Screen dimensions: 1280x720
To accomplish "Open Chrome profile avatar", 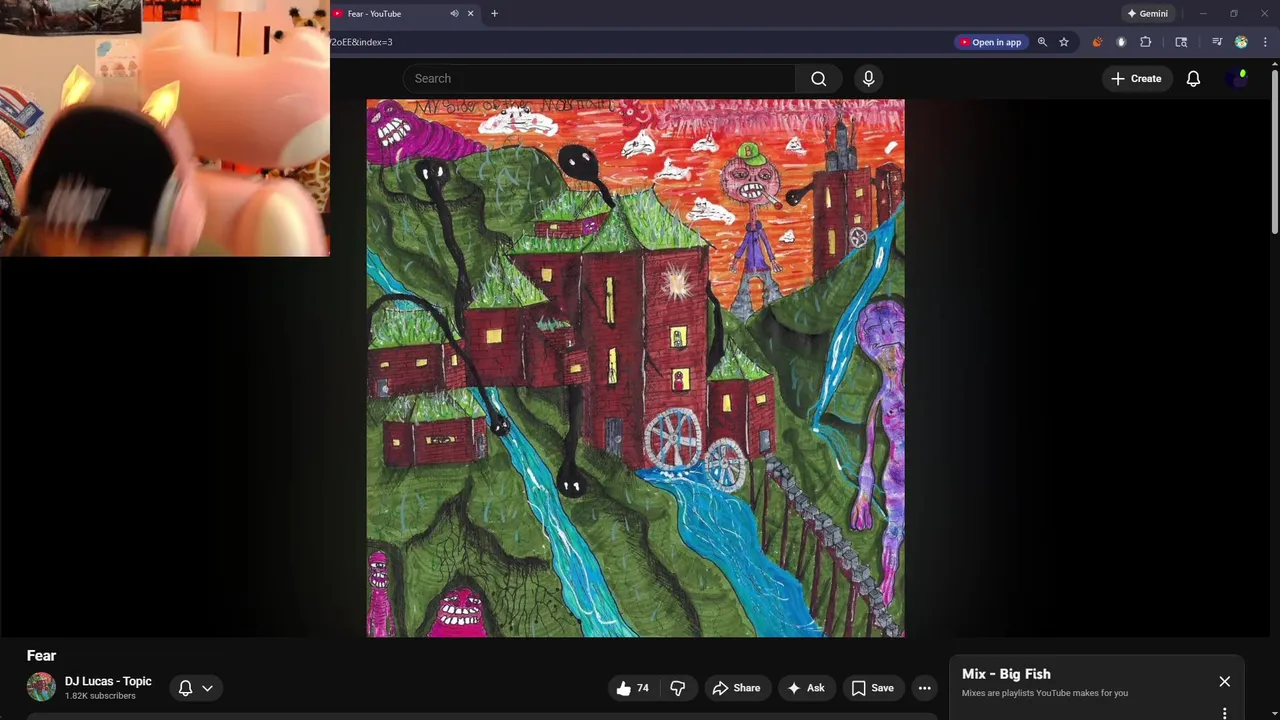I will (x=1241, y=42).
